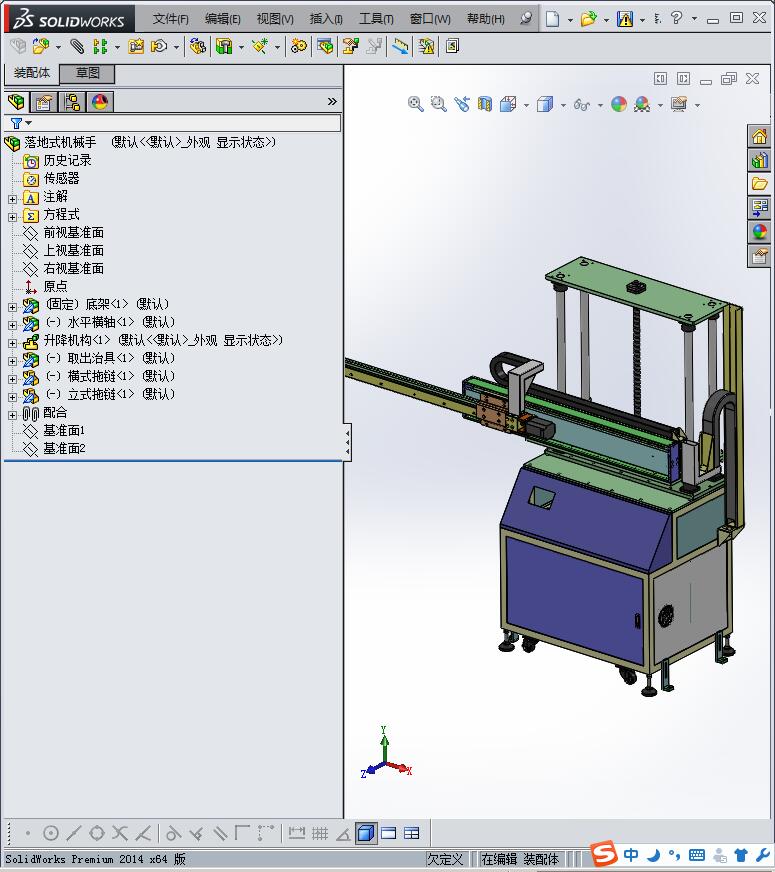Open the View Palette task pane
Screen dimensions: 775x872
click(x=759, y=208)
